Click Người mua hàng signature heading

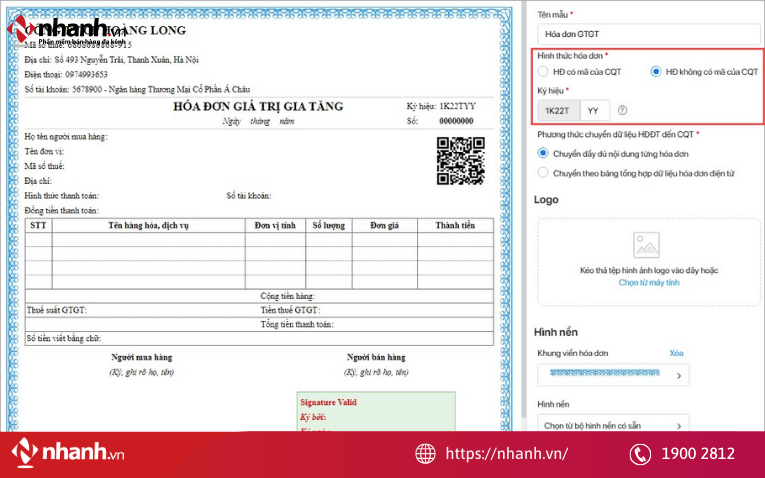(x=141, y=357)
